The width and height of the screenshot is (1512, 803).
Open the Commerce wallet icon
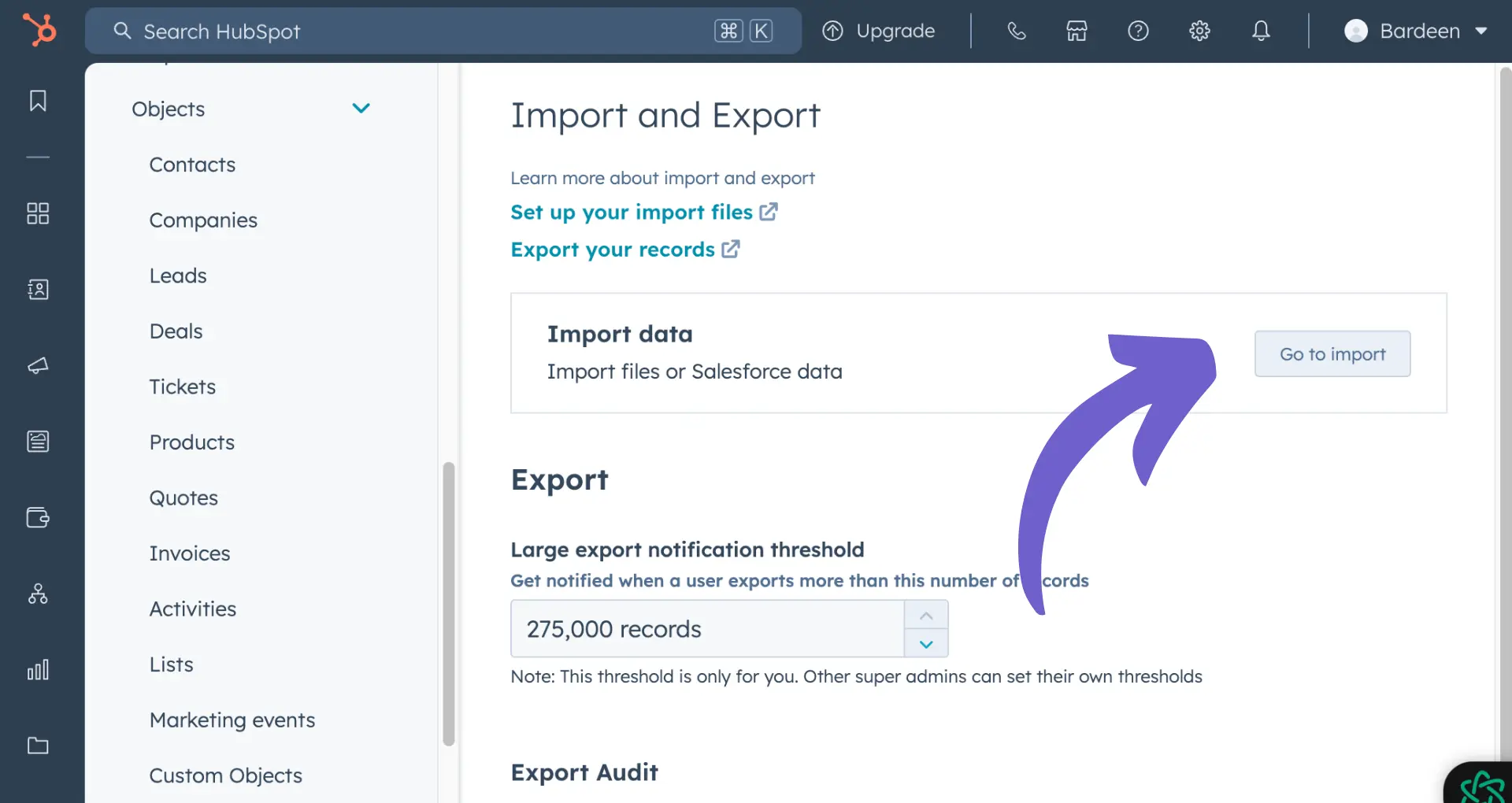pos(38,517)
